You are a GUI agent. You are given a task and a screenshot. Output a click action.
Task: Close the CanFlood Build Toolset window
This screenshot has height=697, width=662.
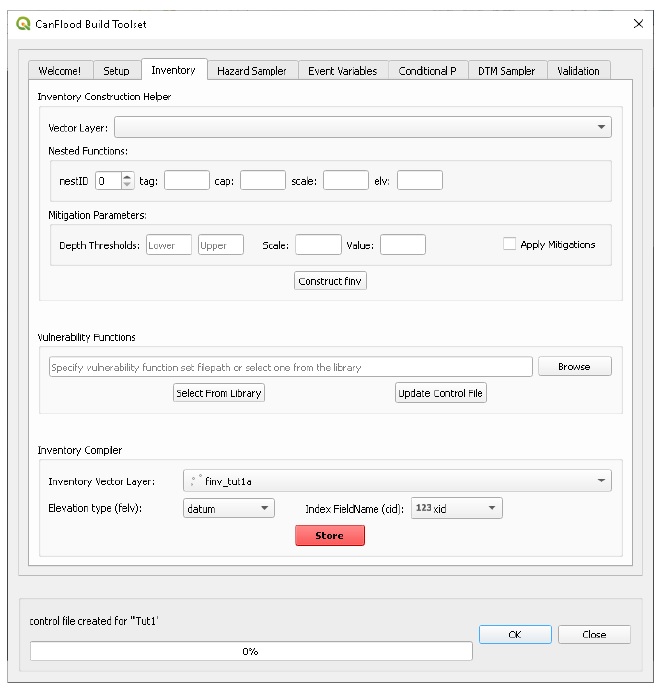click(x=638, y=24)
